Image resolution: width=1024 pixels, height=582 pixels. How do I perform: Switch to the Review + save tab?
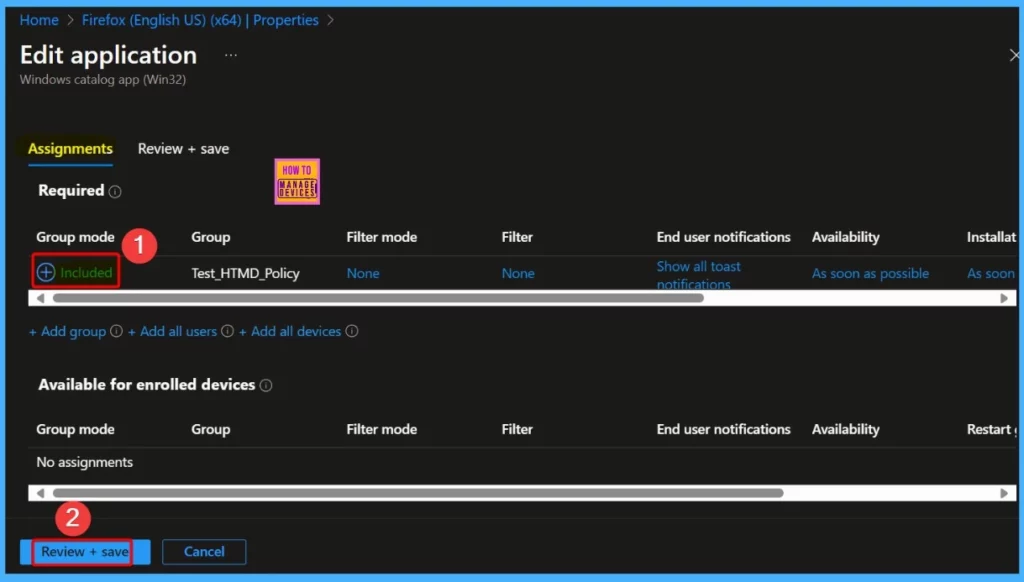pyautogui.click(x=183, y=149)
